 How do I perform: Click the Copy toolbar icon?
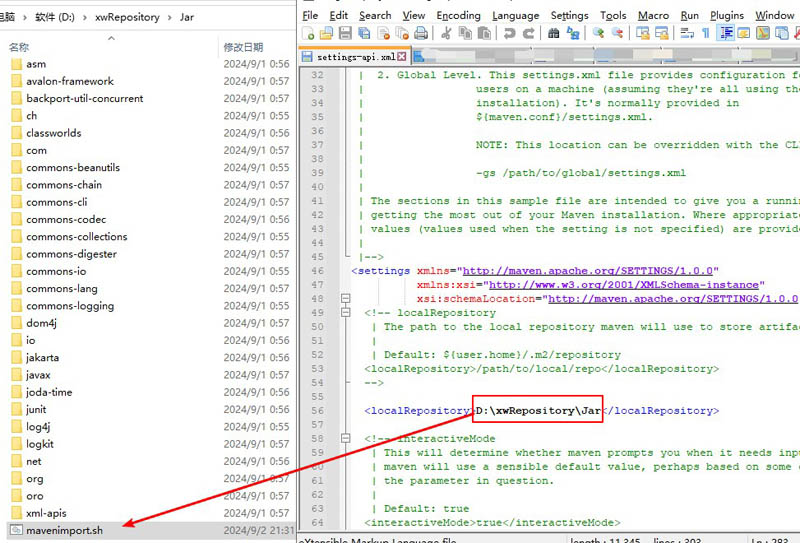point(465,34)
